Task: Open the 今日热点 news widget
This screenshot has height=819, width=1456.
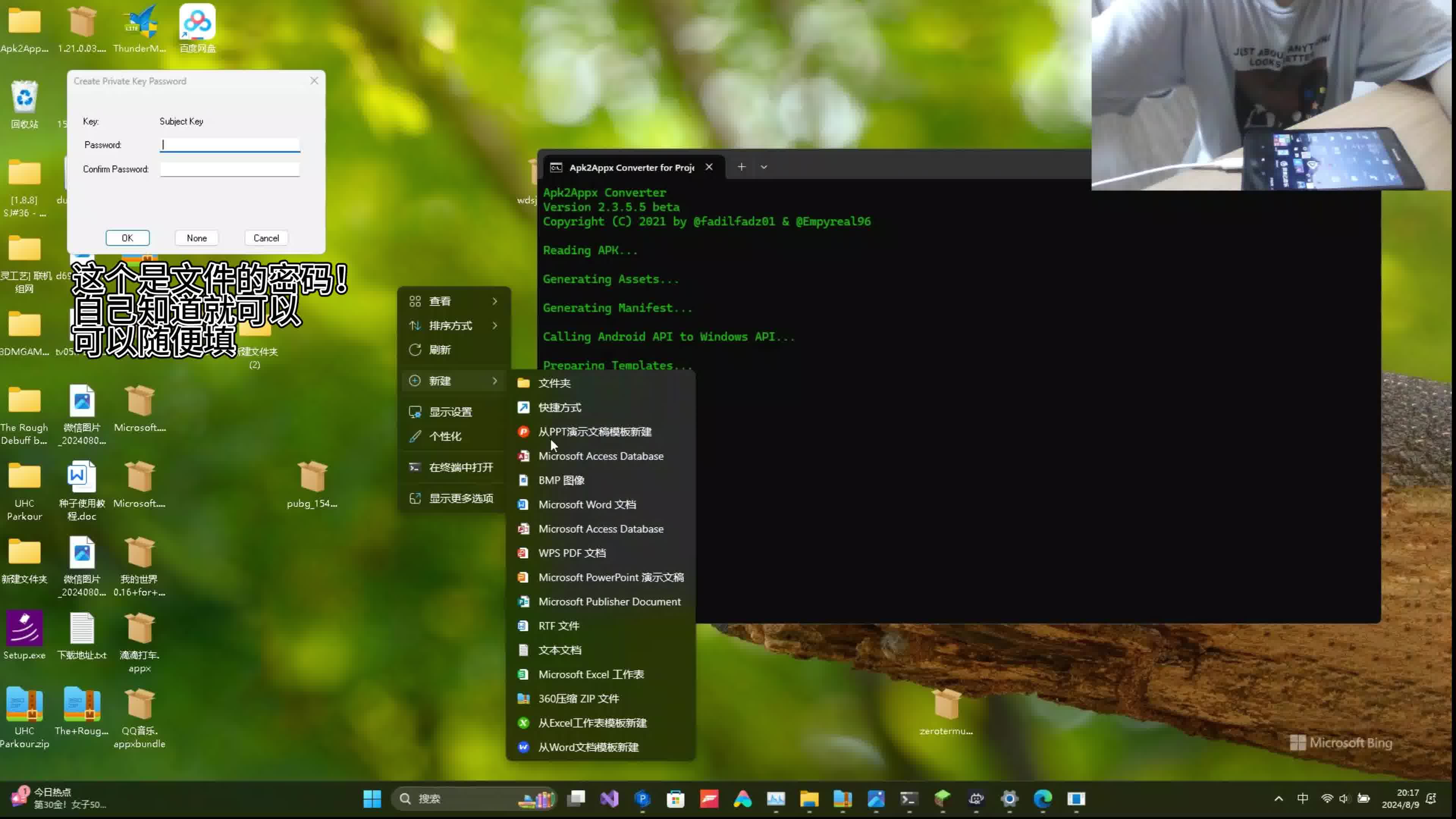Action: 59,798
